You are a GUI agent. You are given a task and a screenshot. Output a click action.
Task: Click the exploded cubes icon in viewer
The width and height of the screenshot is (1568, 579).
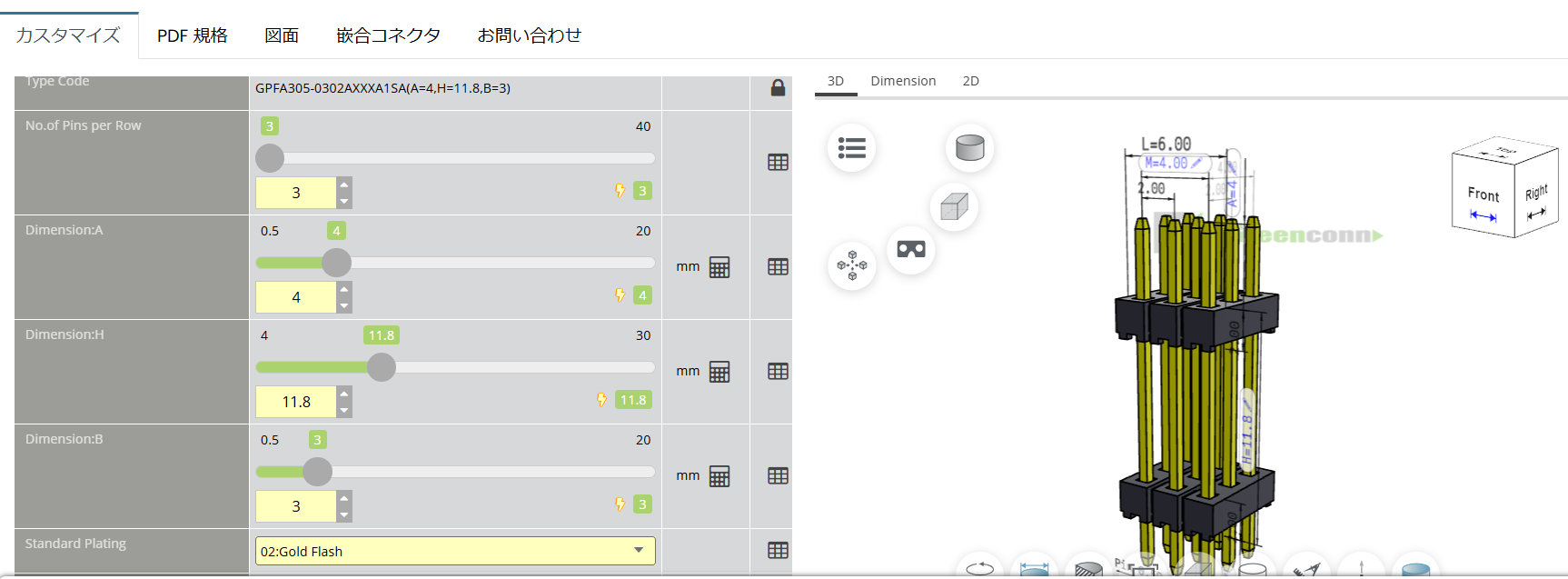851,265
